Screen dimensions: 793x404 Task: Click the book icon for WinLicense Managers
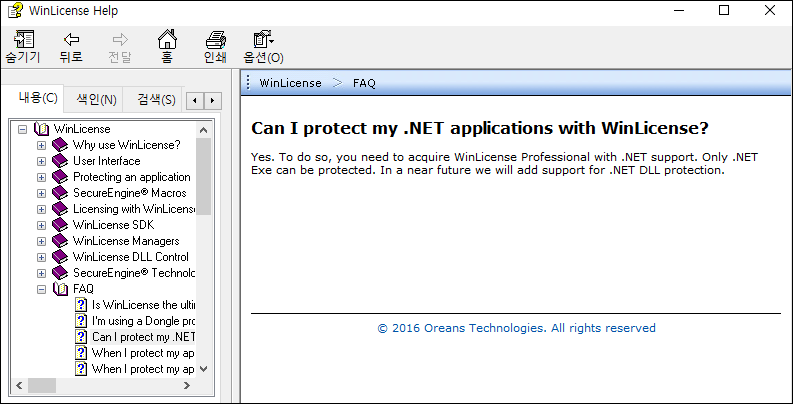coord(60,241)
